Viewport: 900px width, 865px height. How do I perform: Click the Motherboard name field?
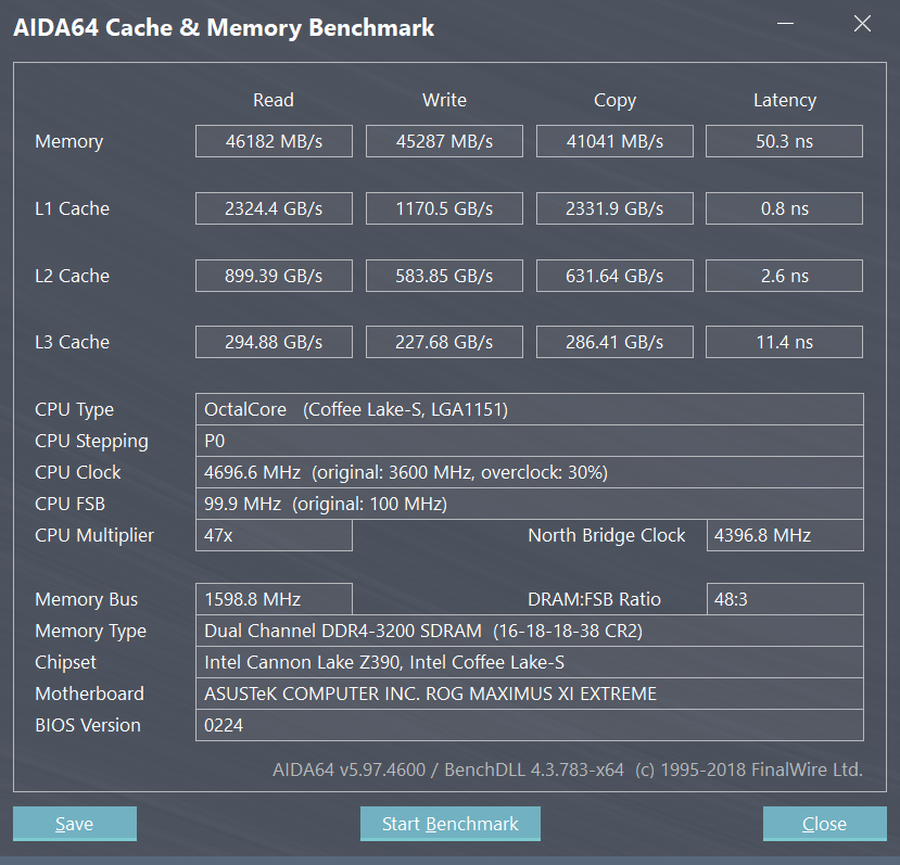tap(529, 693)
